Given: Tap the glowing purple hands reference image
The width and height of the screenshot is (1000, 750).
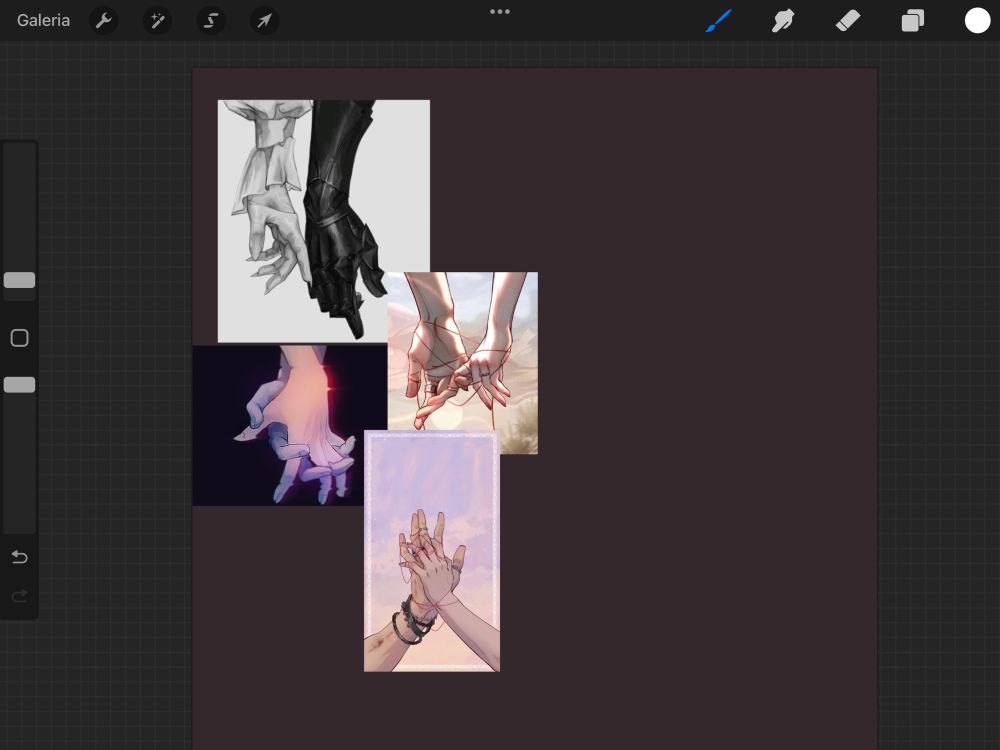Looking at the screenshot, I should (x=279, y=425).
